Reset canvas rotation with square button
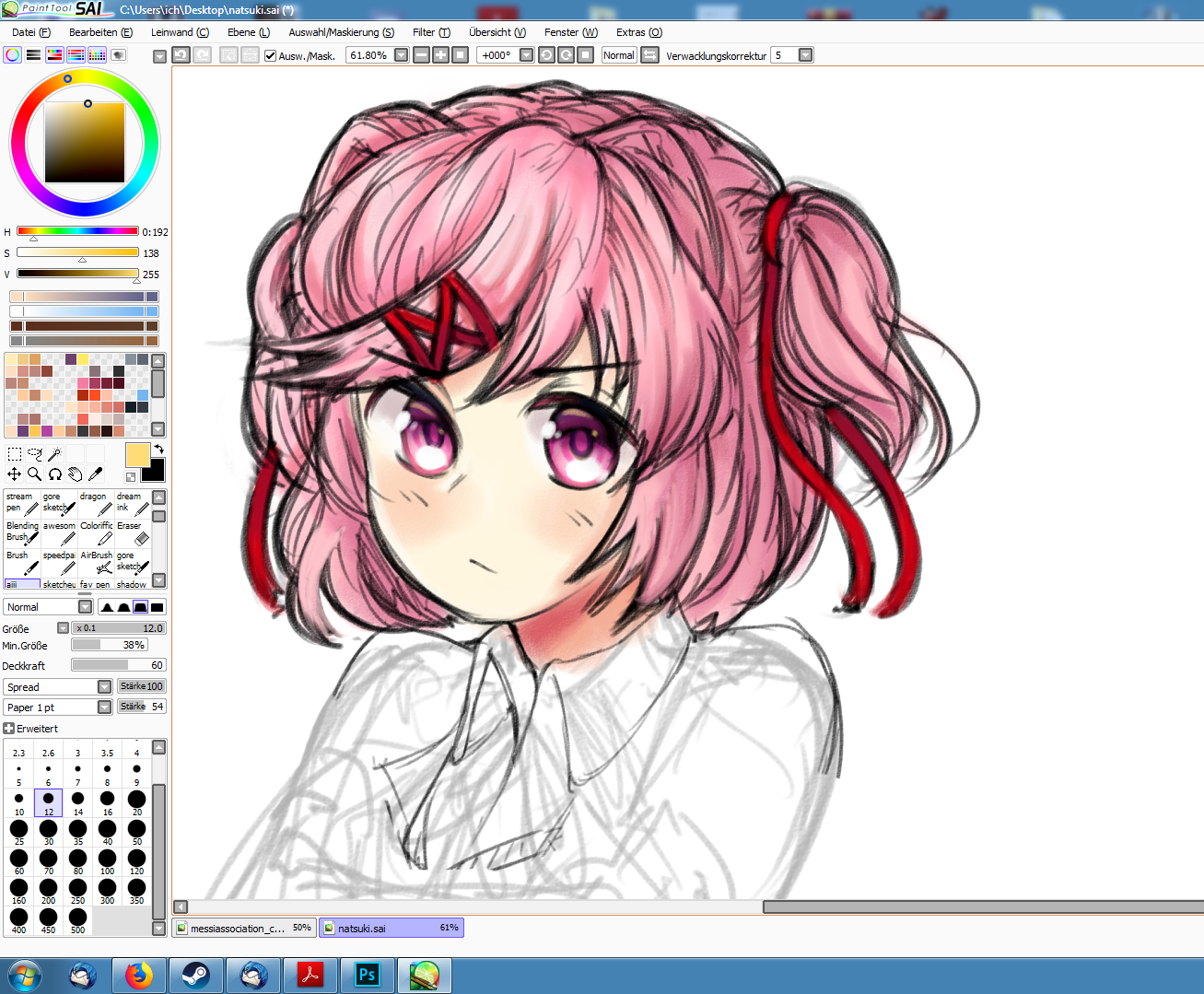The height and width of the screenshot is (994, 1204). pyautogui.click(x=585, y=55)
